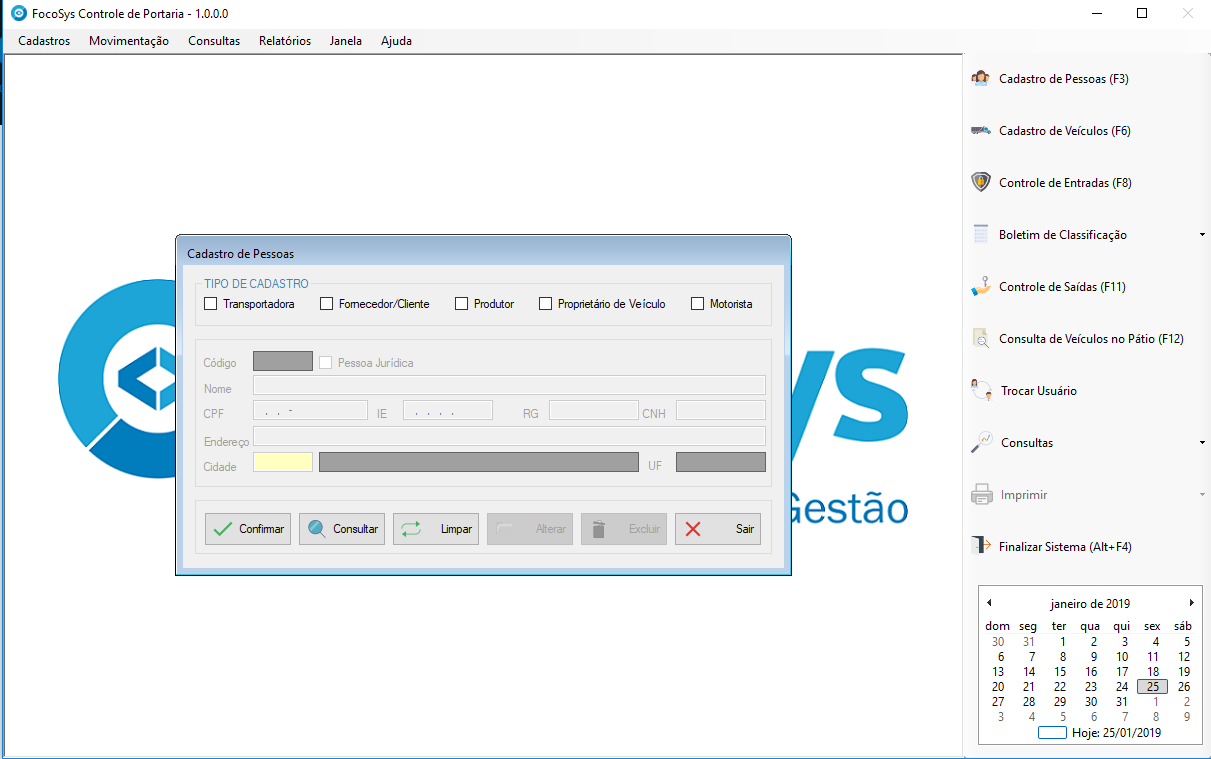Viewport: 1211px width, 759px height.
Task: Click Finalizar Sistema (Alt+F4) label
Action: coord(1065,547)
